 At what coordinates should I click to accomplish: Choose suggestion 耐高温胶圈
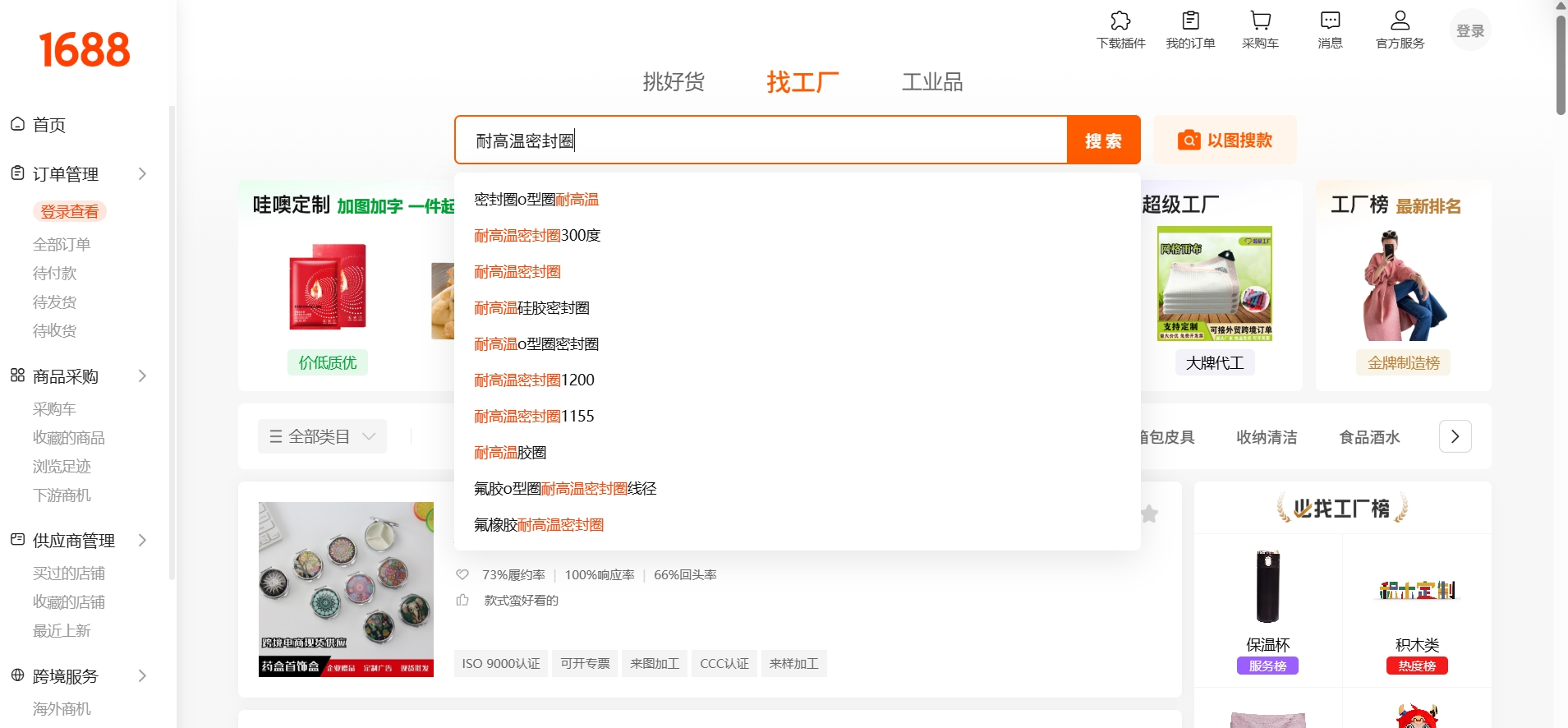(x=797, y=453)
